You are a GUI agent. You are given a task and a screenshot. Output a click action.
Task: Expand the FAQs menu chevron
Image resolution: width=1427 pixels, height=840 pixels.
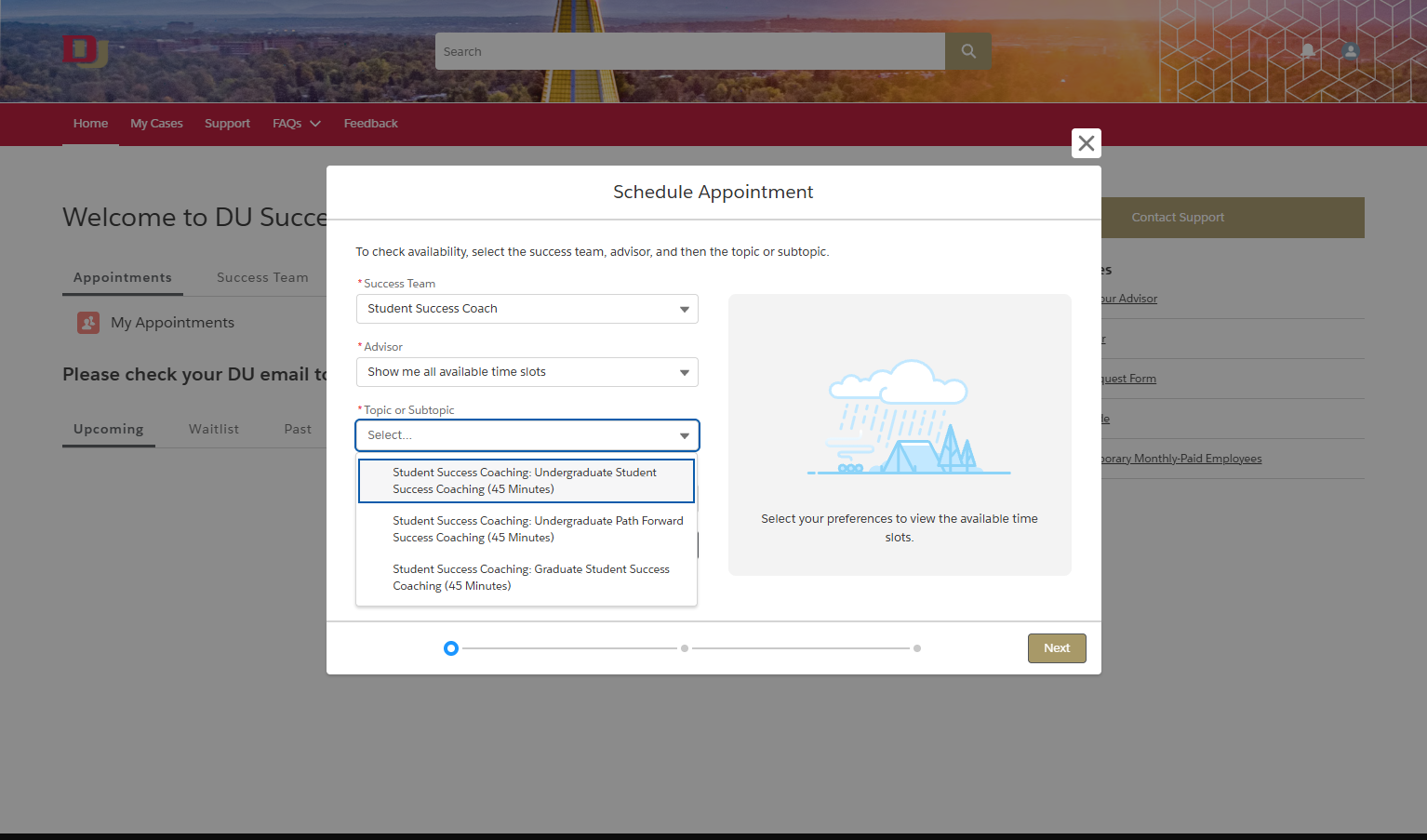pyautogui.click(x=315, y=124)
